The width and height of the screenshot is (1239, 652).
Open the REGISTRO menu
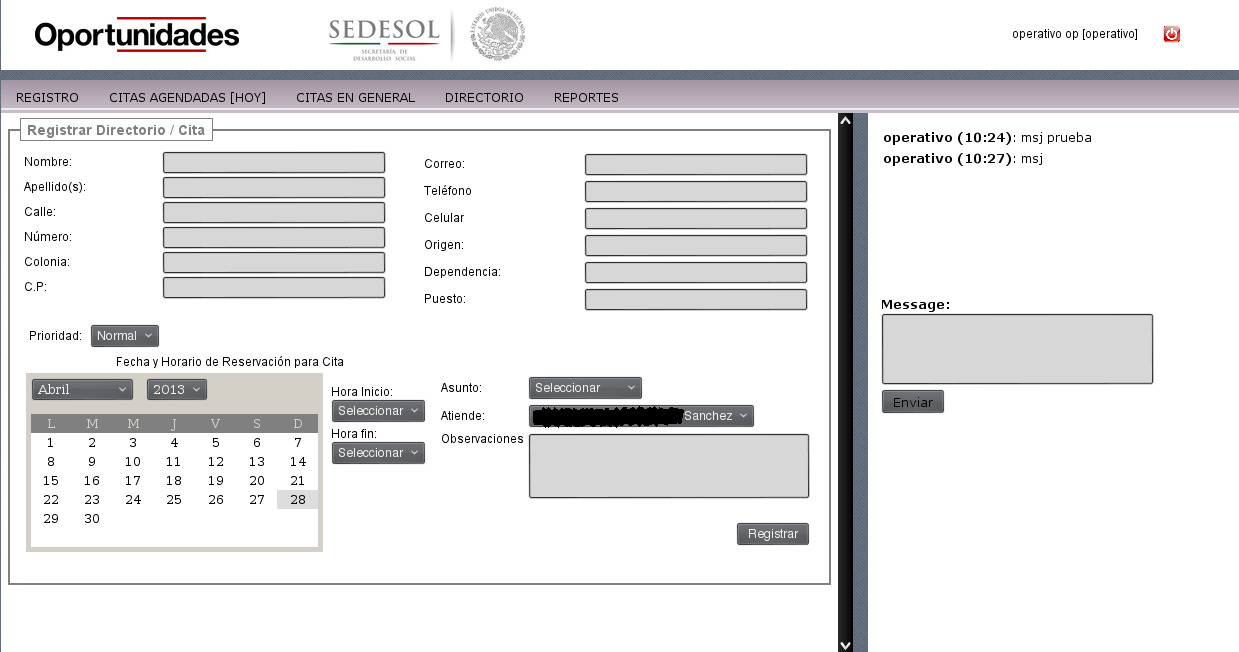[47, 97]
